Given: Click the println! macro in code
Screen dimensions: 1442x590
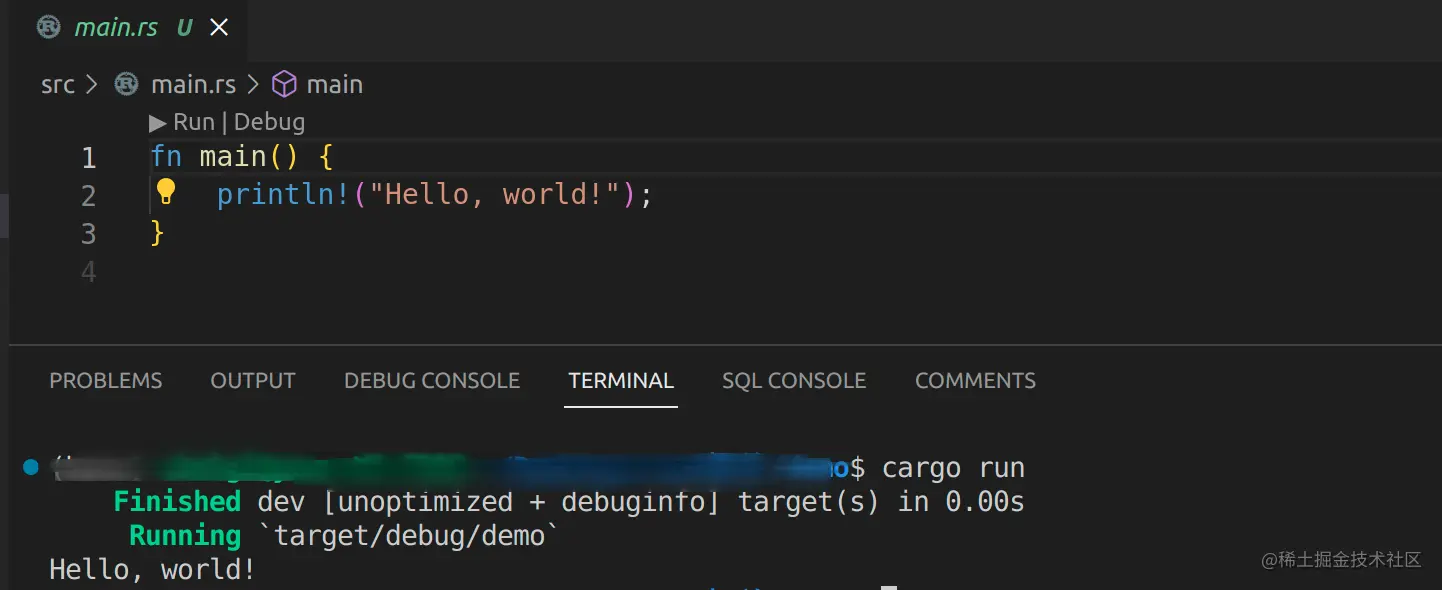Looking at the screenshot, I should (x=282, y=195).
